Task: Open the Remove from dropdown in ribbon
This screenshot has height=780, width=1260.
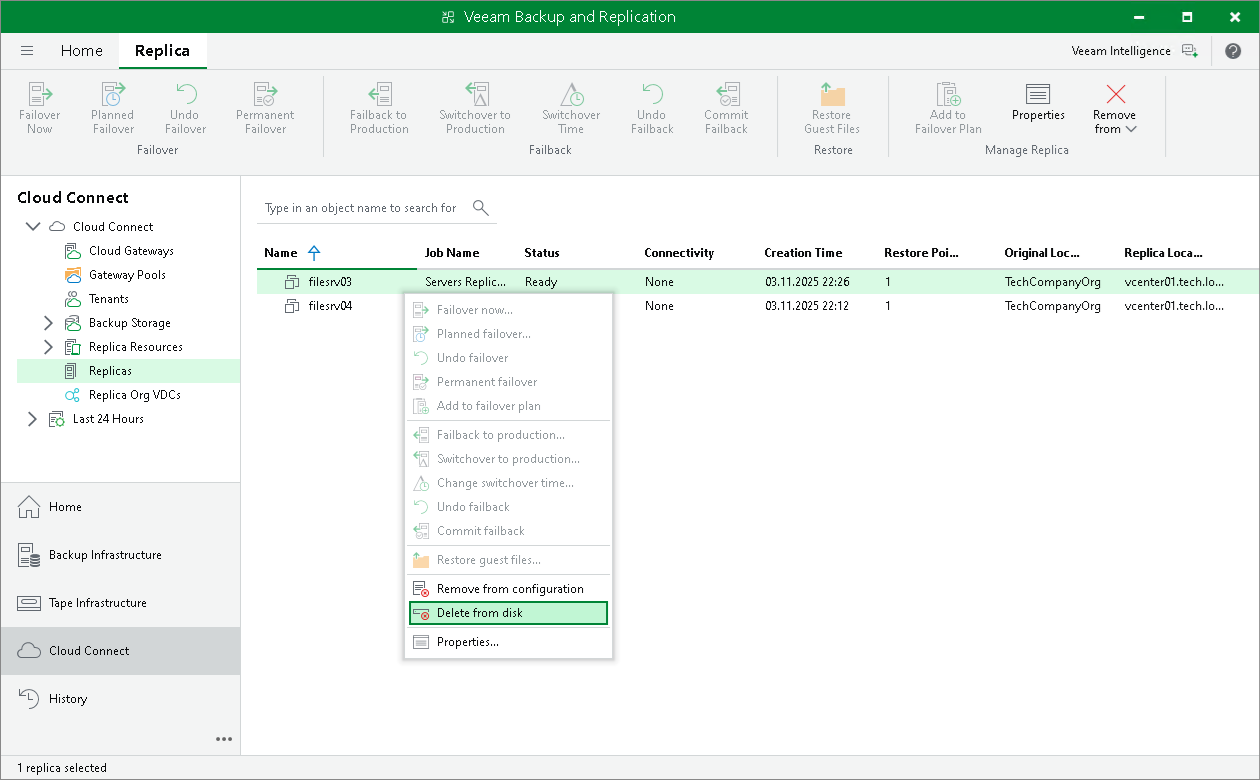Action: click(1115, 108)
